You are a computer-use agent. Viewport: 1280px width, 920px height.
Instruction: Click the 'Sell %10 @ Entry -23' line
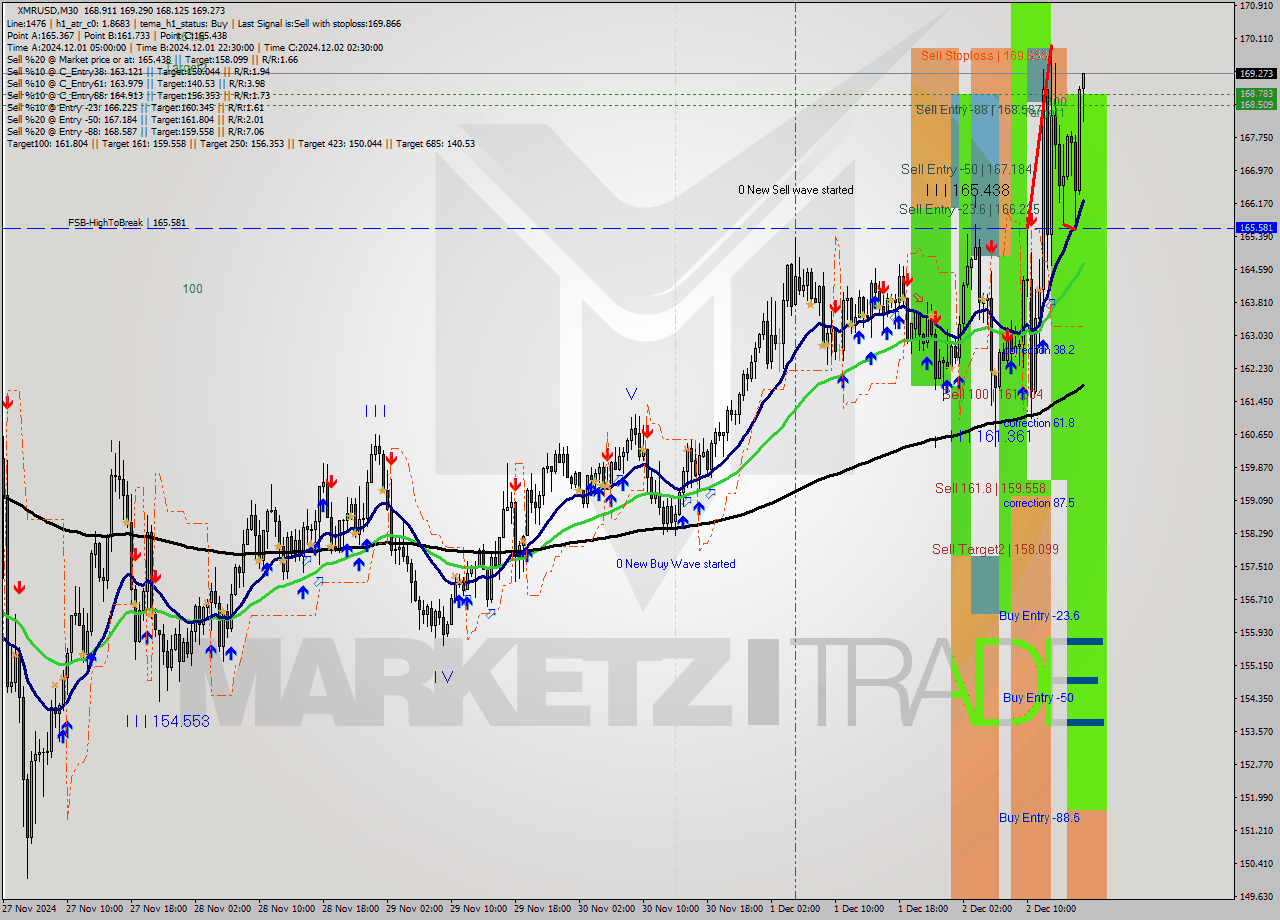pyautogui.click(x=135, y=107)
